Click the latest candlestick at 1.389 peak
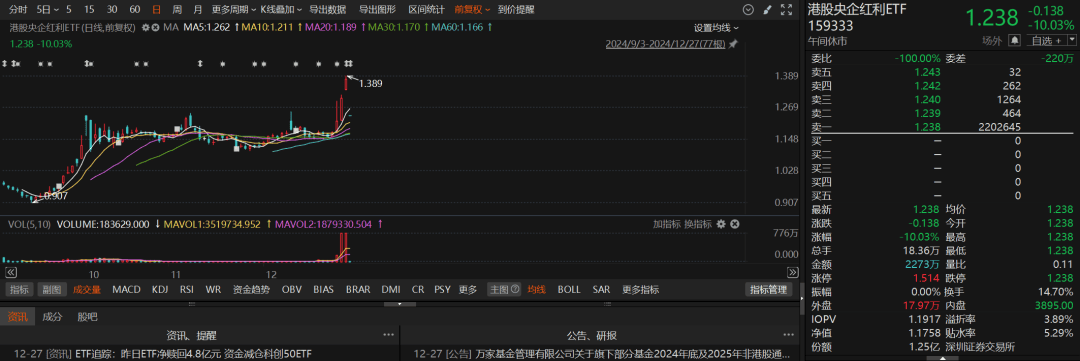 click(346, 83)
